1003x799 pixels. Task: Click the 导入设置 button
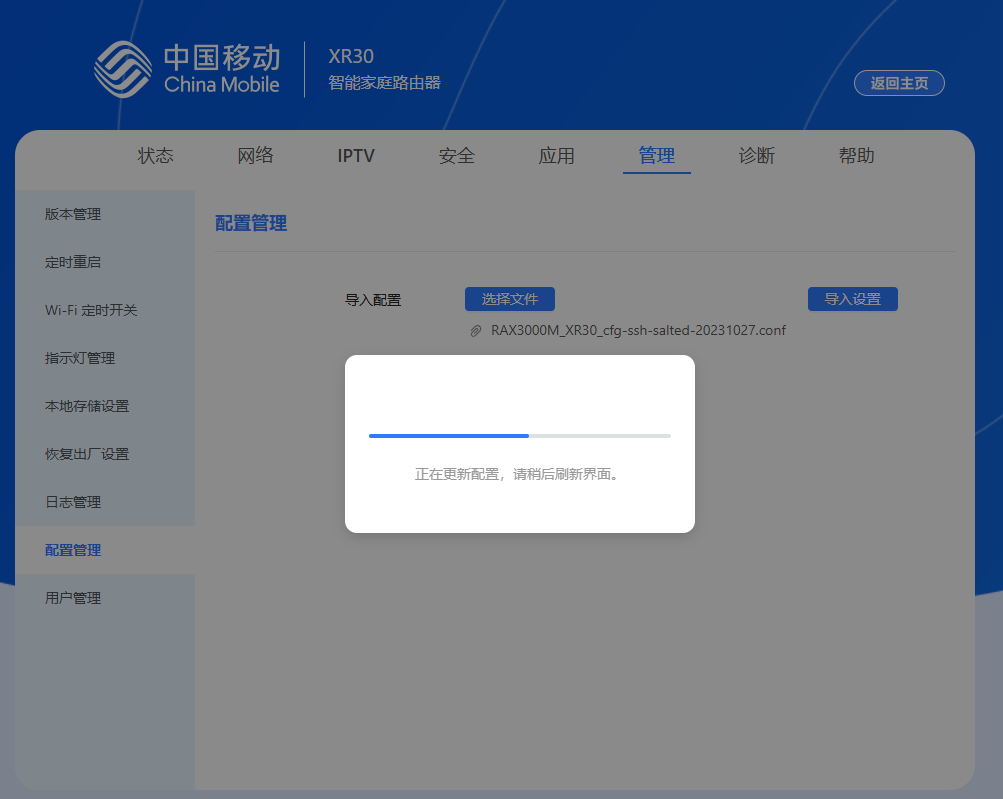pos(852,298)
